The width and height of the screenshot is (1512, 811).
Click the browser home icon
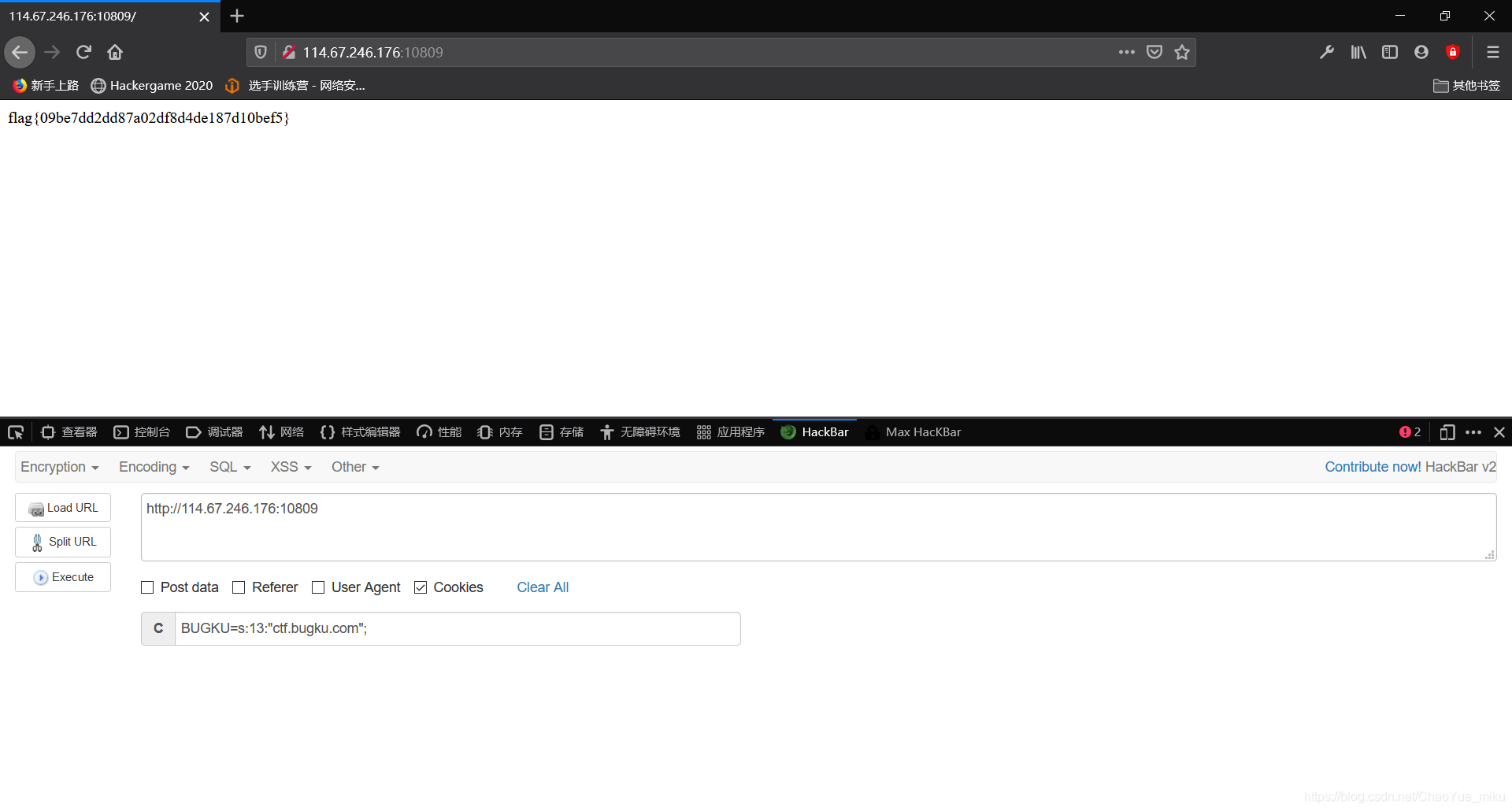114,52
